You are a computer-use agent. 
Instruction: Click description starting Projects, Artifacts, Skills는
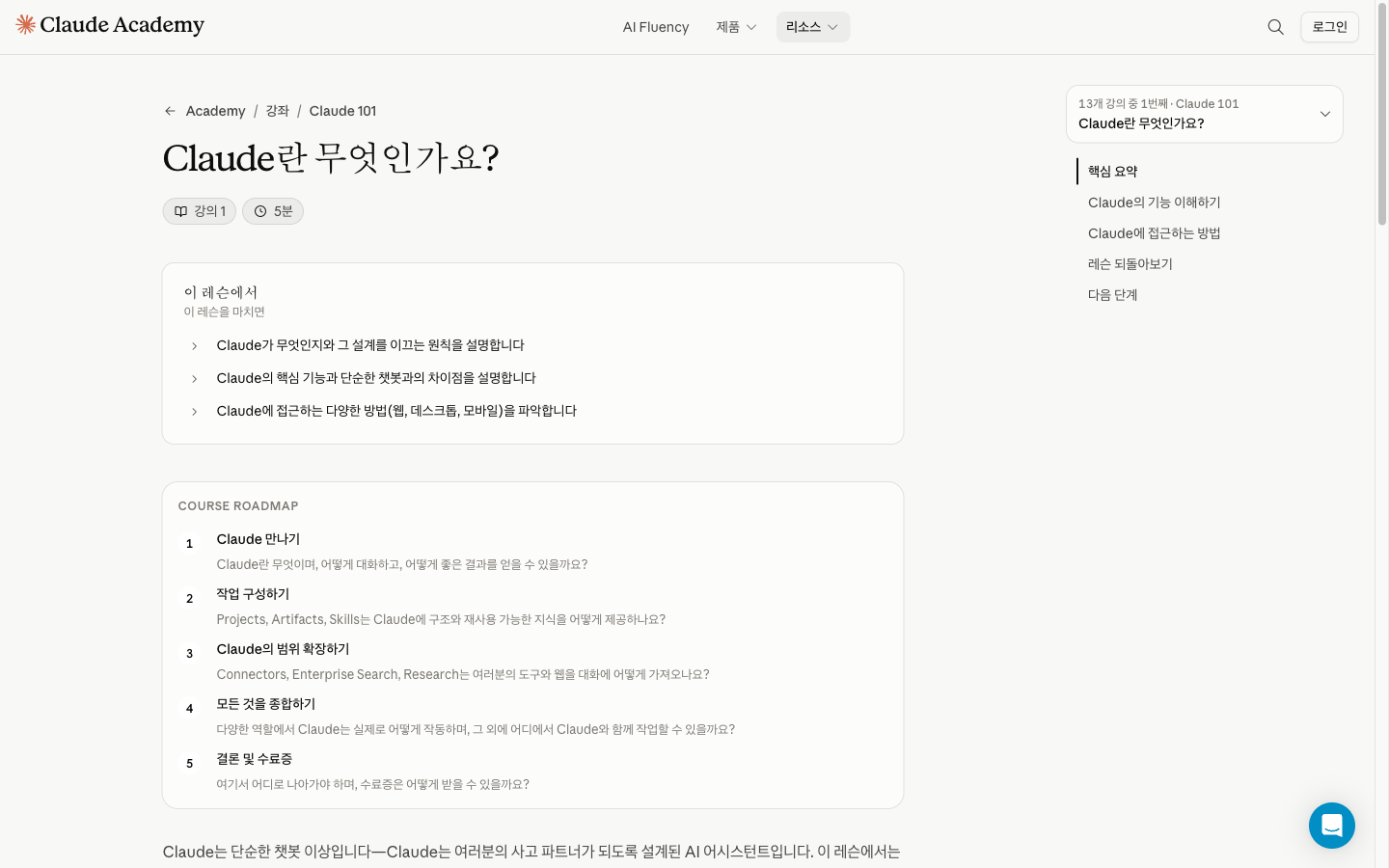pyautogui.click(x=441, y=619)
